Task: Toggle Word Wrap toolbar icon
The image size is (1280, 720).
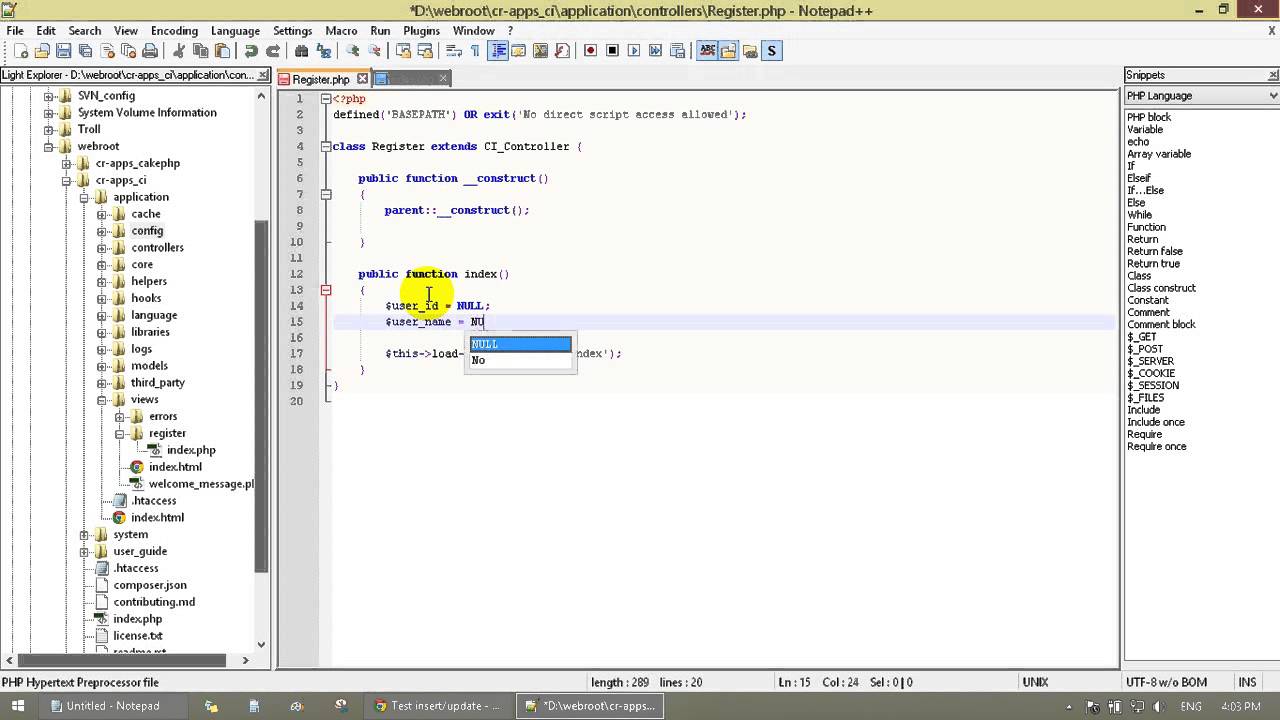Action: [x=453, y=51]
